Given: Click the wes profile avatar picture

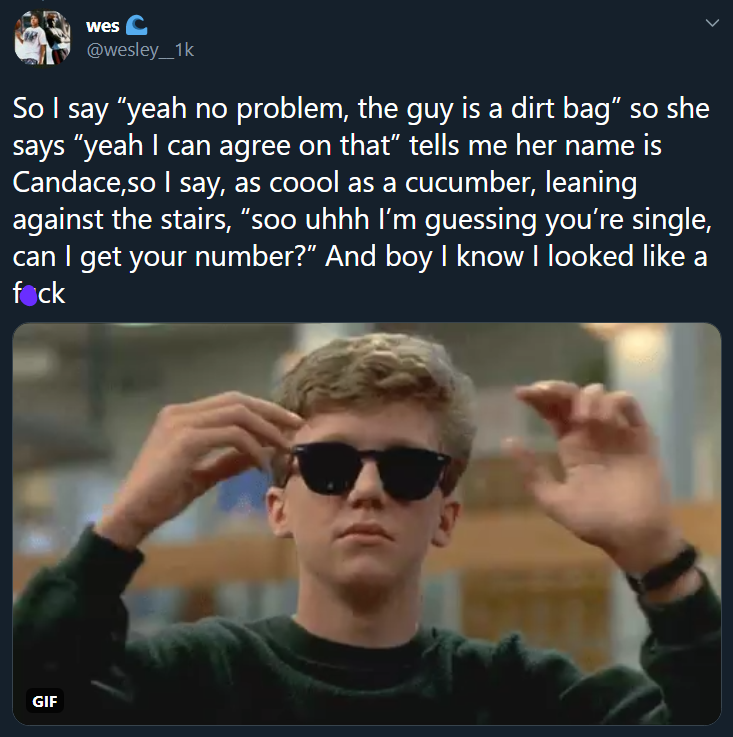Looking at the screenshot, I should [42, 37].
